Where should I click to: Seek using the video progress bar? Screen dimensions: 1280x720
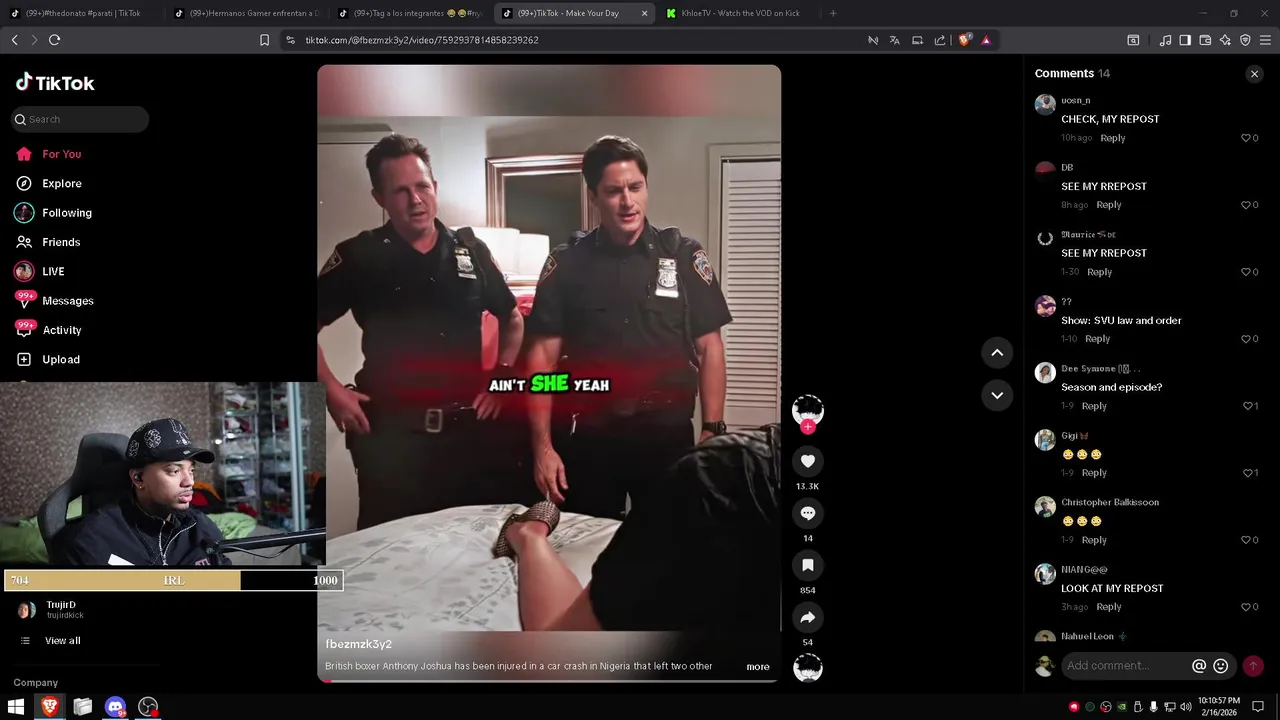pos(549,681)
